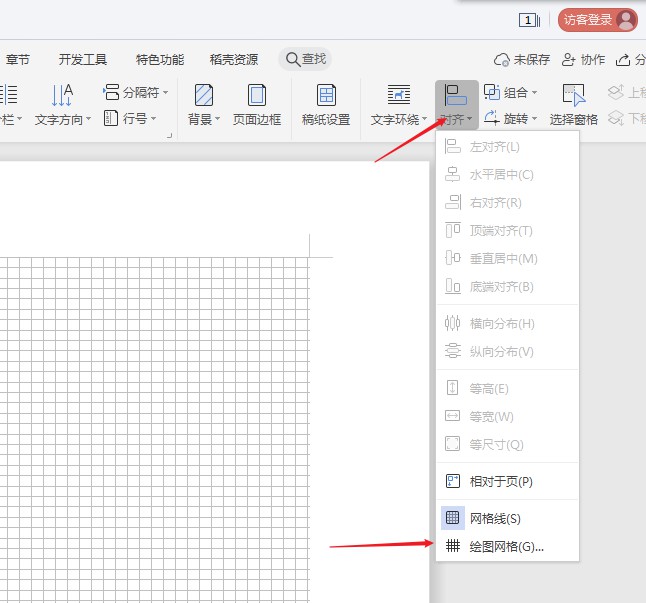Click inside the gridded document page
The width and height of the screenshot is (646, 603).
click(x=154, y=428)
